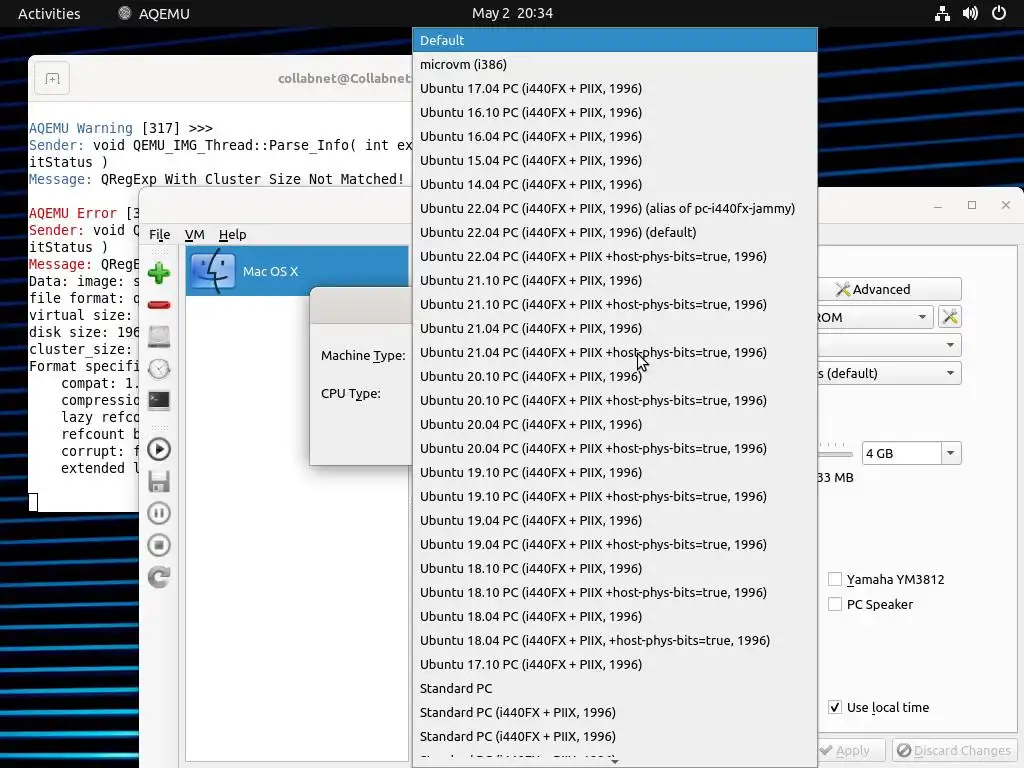The width and height of the screenshot is (1024, 768).
Task: Pick Ubuntu 22.04 PC (default) entry
Action: pos(615,232)
